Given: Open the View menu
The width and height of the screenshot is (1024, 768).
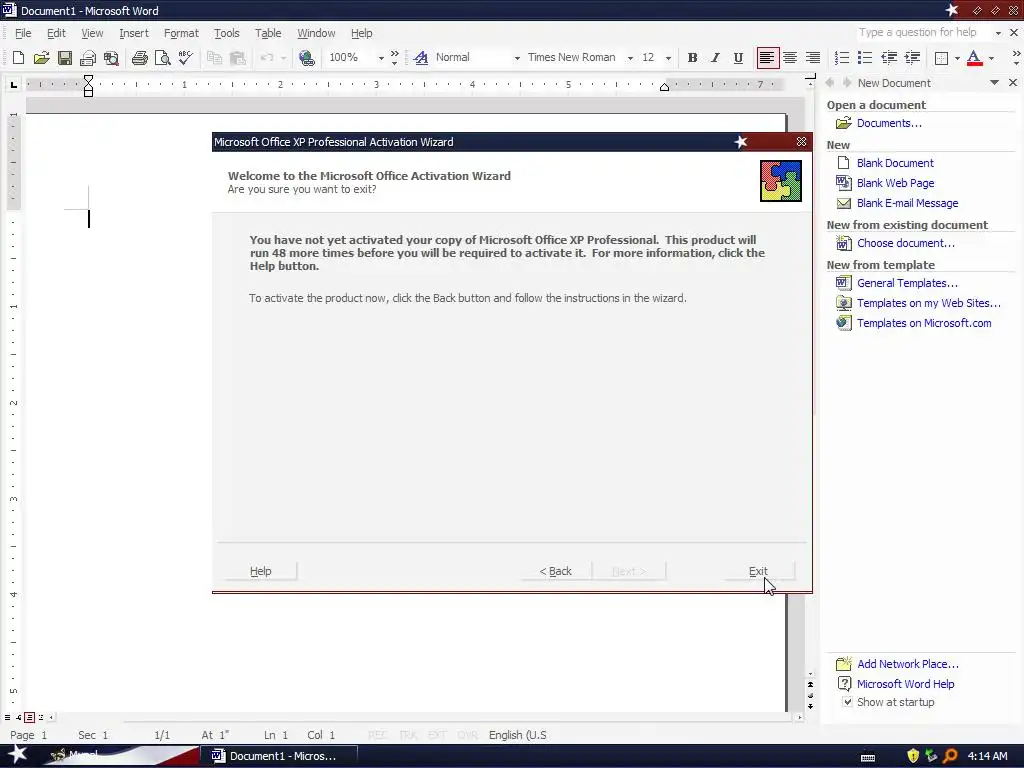Looking at the screenshot, I should [x=92, y=33].
